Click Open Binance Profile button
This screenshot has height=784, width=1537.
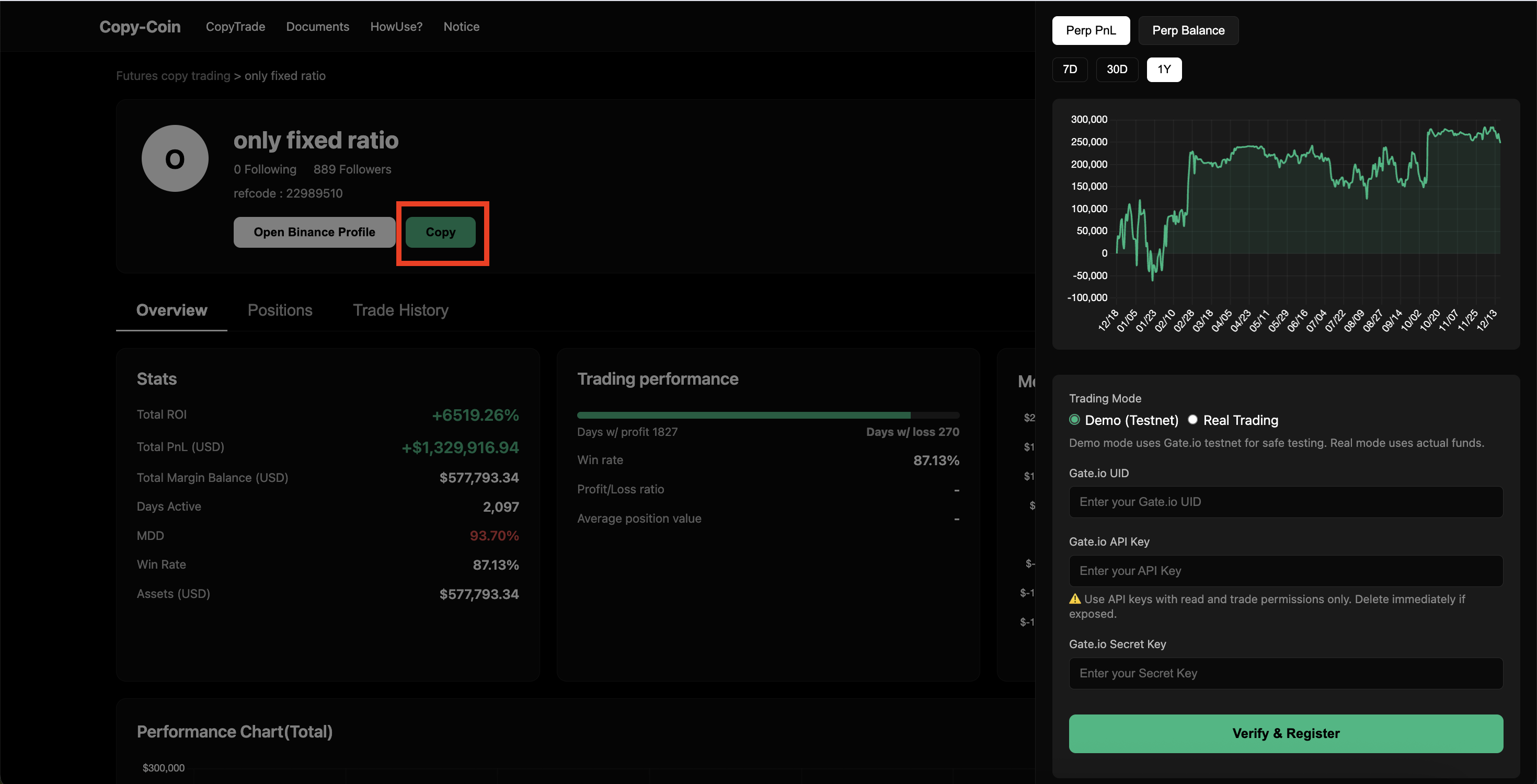[x=314, y=232]
